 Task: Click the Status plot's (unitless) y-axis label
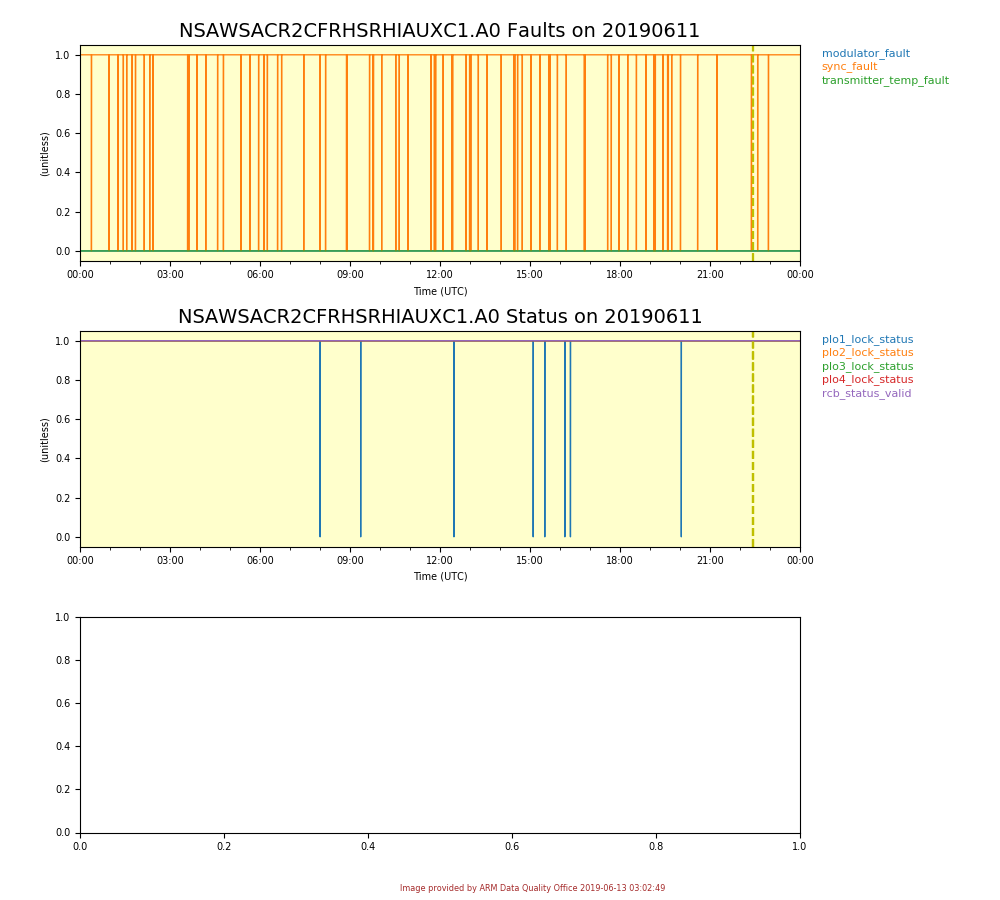(44, 440)
